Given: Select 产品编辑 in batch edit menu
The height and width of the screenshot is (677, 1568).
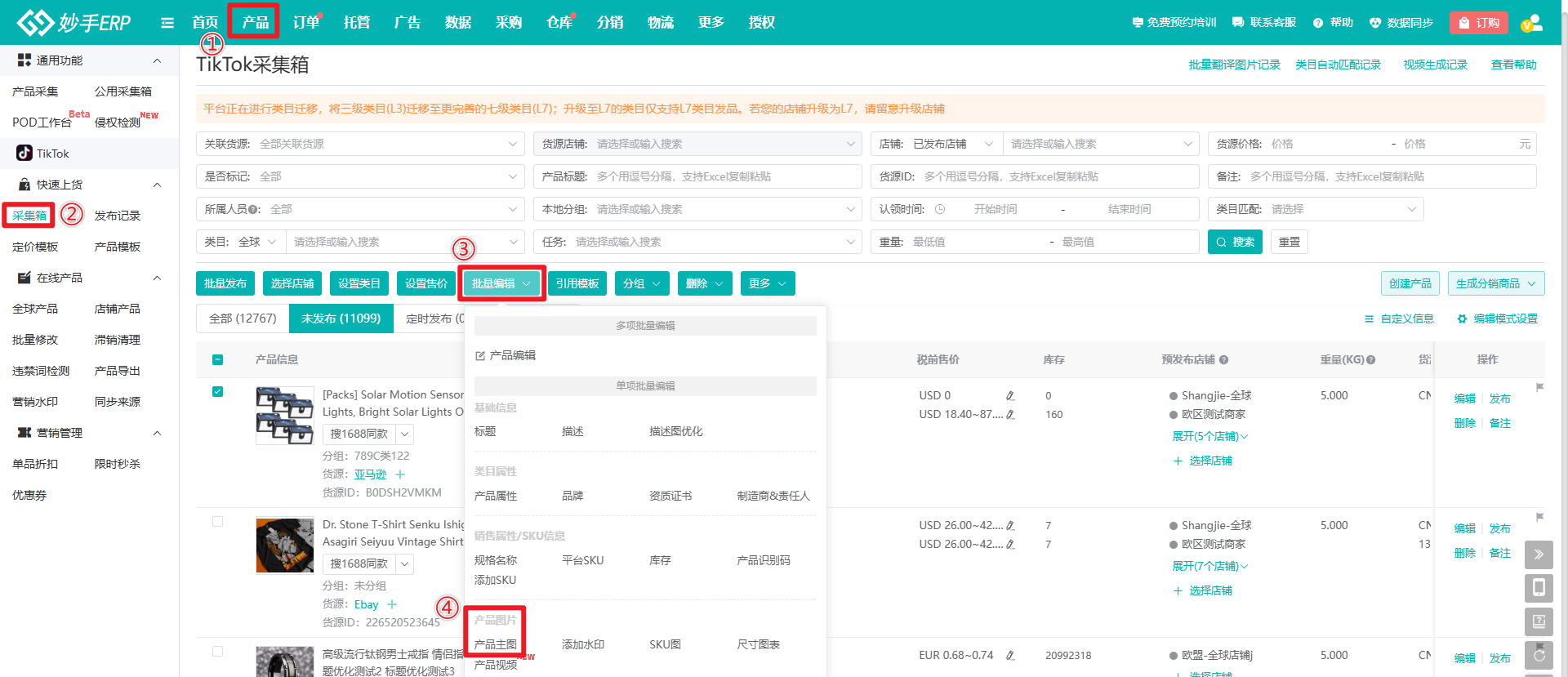Looking at the screenshot, I should [506, 355].
